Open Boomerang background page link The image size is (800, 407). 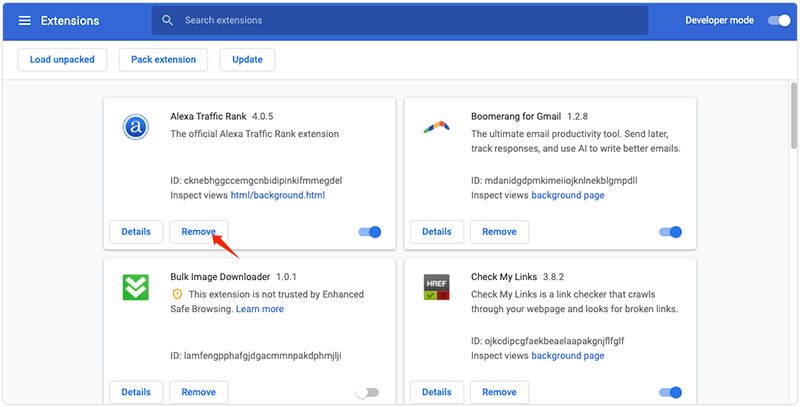[x=568, y=195]
